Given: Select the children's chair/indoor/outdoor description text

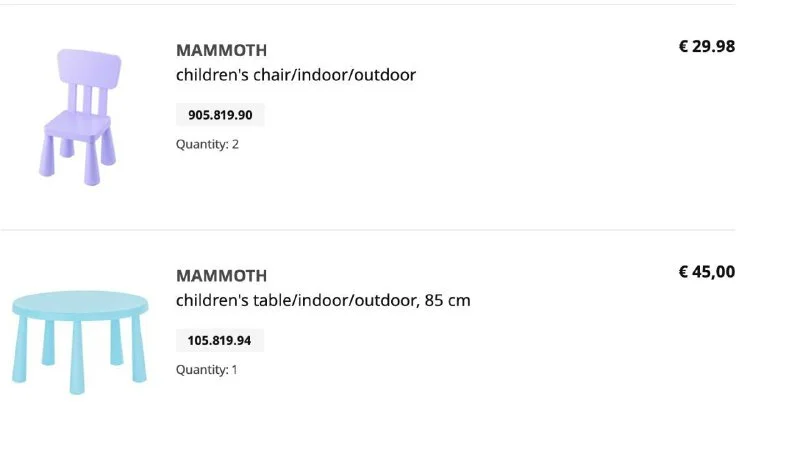Looking at the screenshot, I should click(x=296, y=75).
